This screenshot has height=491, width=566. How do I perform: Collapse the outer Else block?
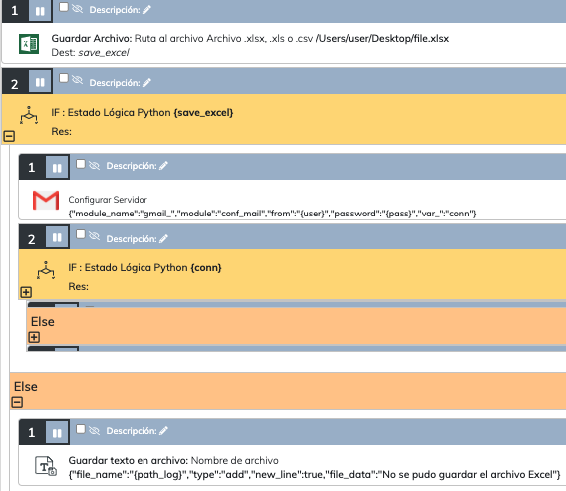[x=17, y=402]
